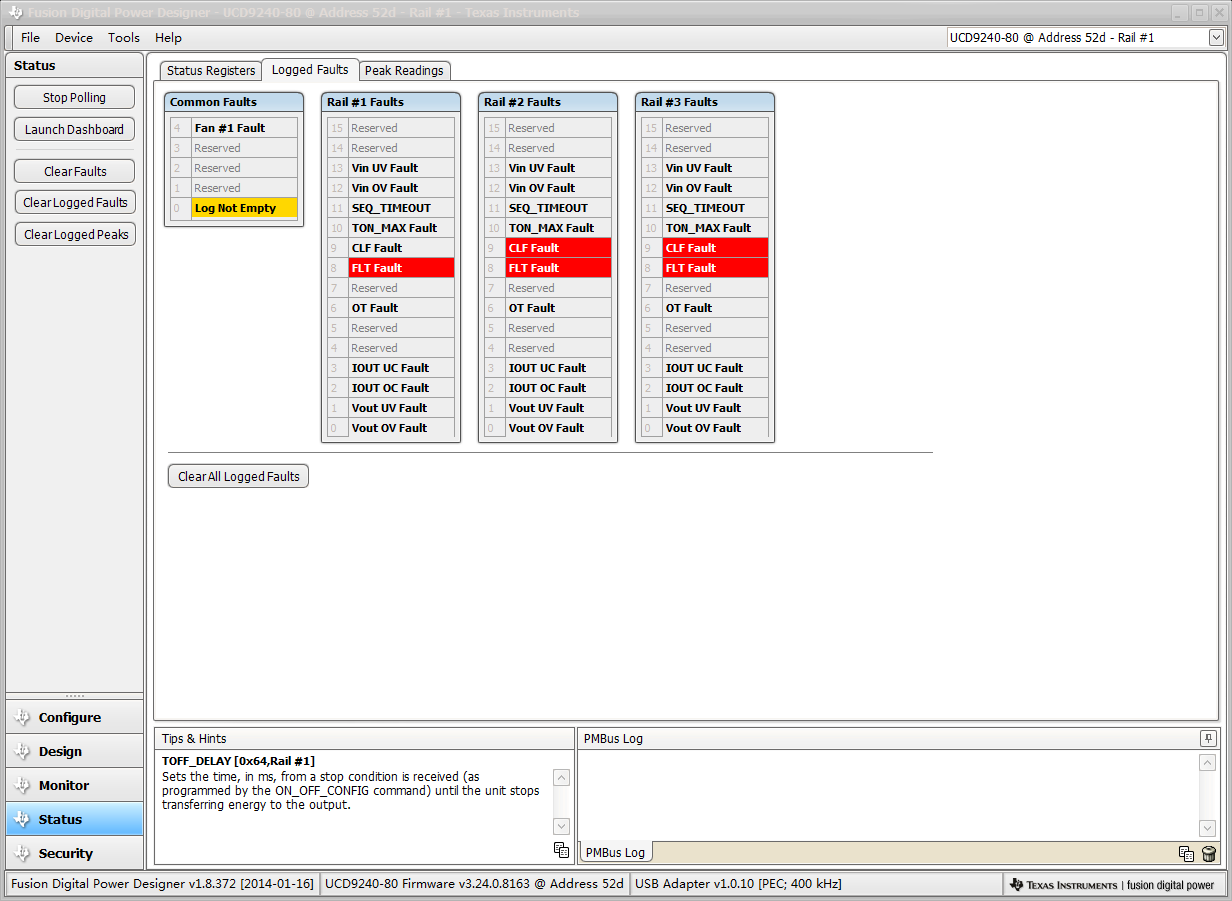Click the yellow Log Not Empty indicator

[x=244, y=208]
